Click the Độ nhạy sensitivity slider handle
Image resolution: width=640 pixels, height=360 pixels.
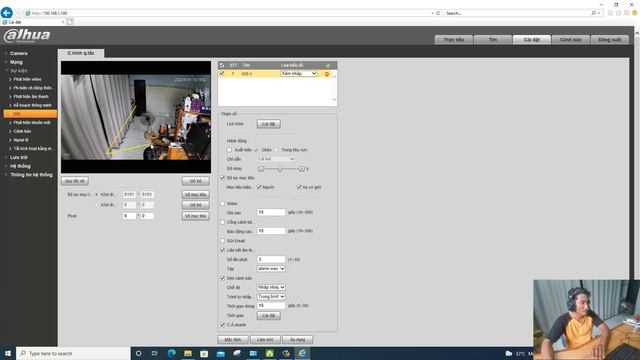coord(280,168)
